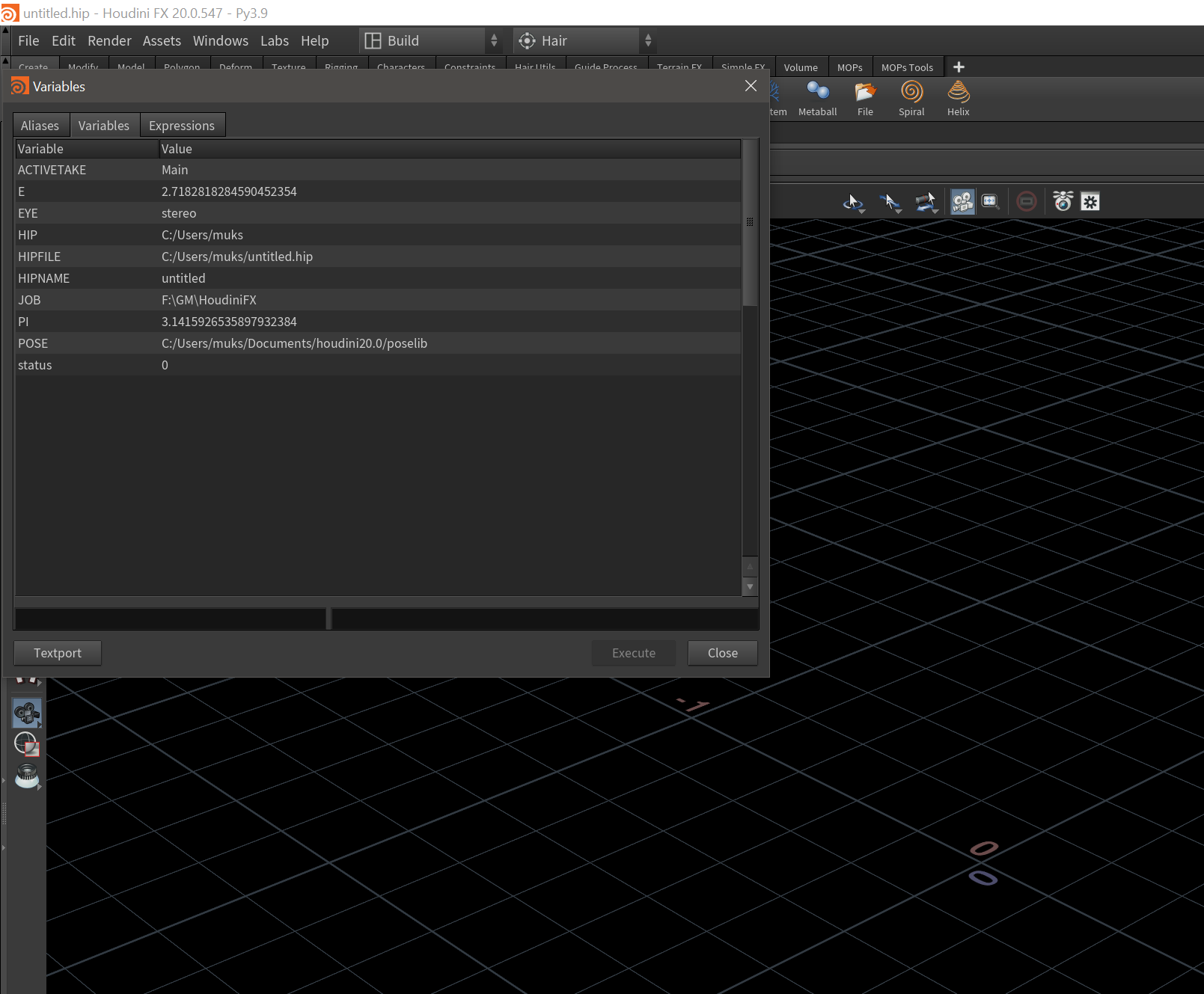Screen dimensions: 1204x994
Task: Switch to the Expressions tab
Action: 182,126
